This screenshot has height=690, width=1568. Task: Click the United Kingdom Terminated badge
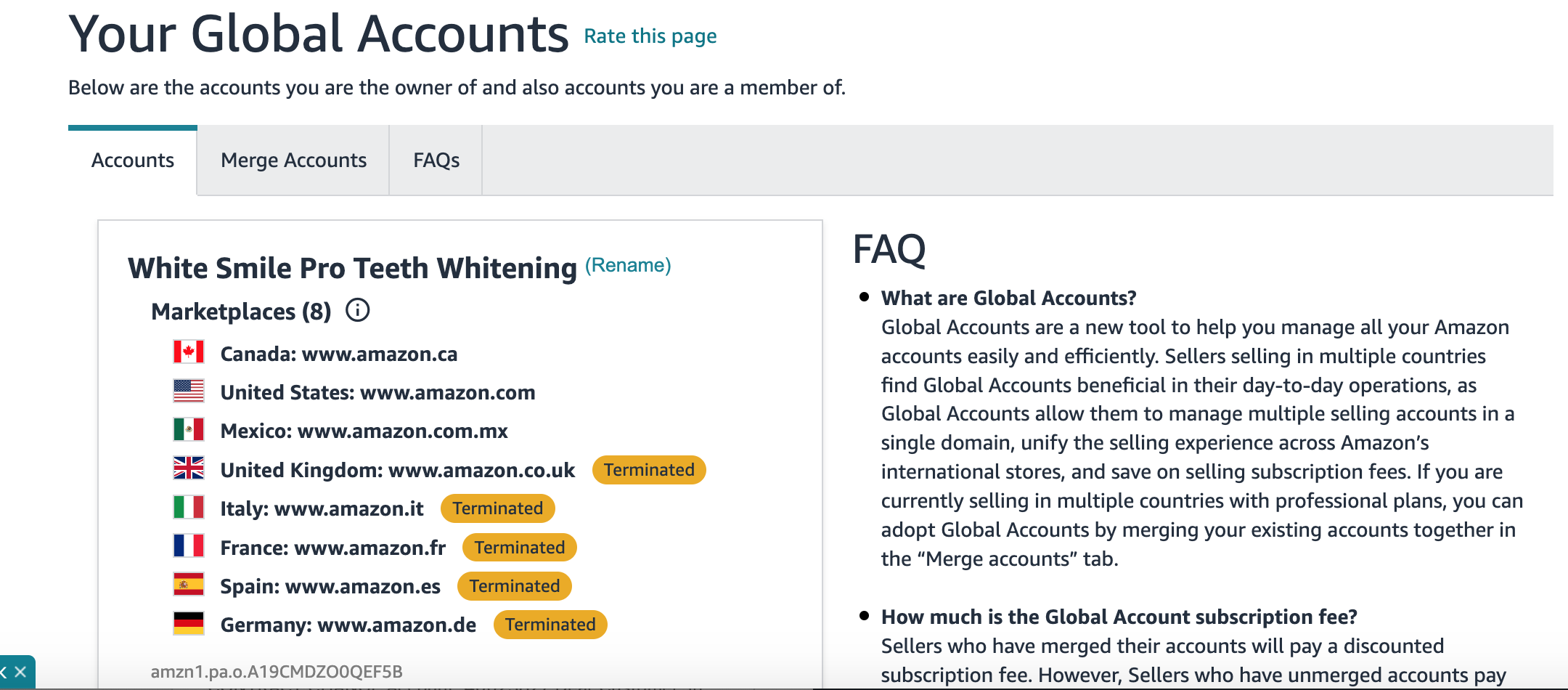649,470
